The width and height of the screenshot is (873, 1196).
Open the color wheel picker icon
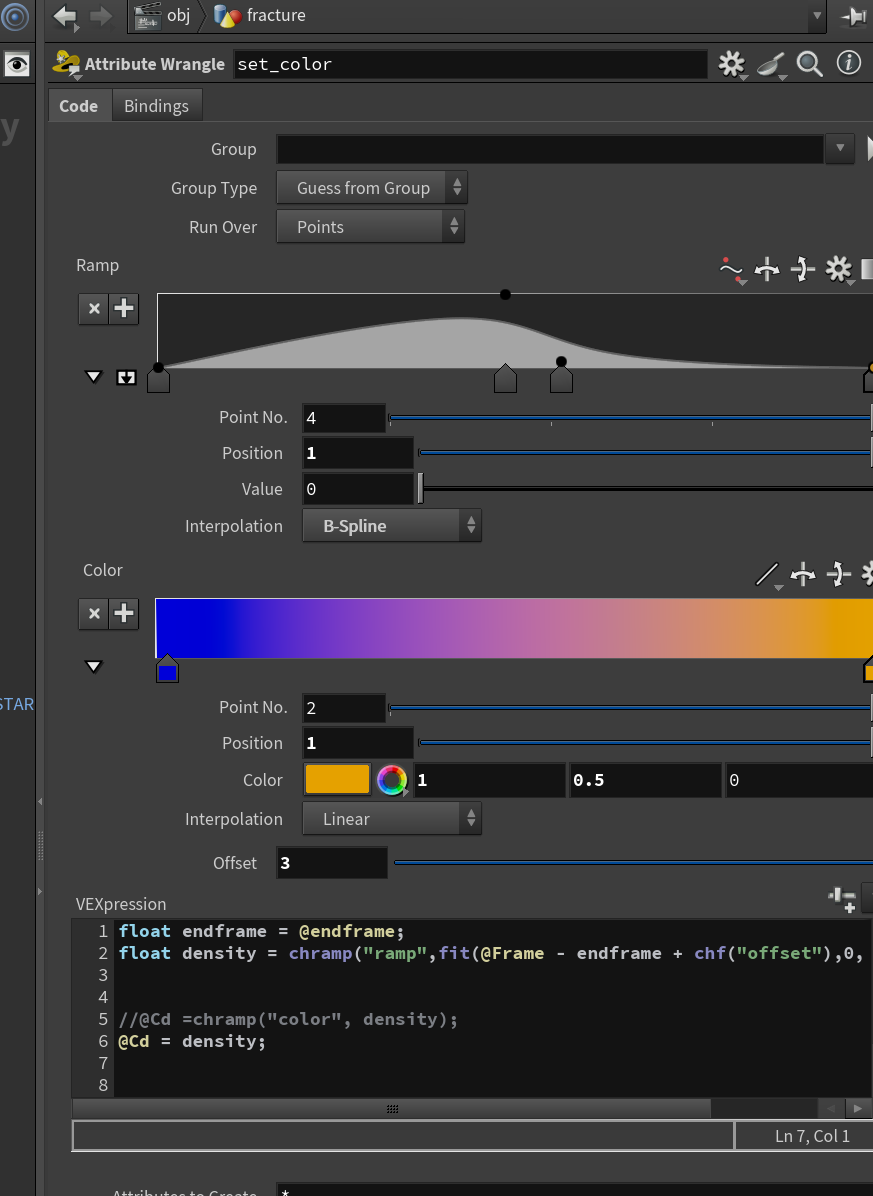pyautogui.click(x=392, y=780)
